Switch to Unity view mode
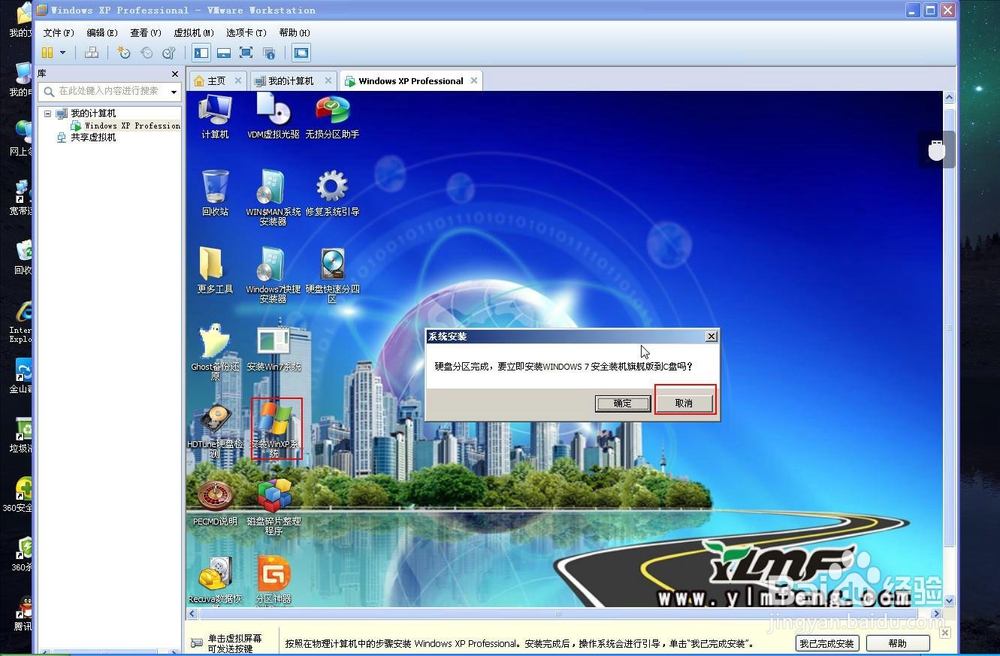The height and width of the screenshot is (656, 1000). pyautogui.click(x=270, y=53)
